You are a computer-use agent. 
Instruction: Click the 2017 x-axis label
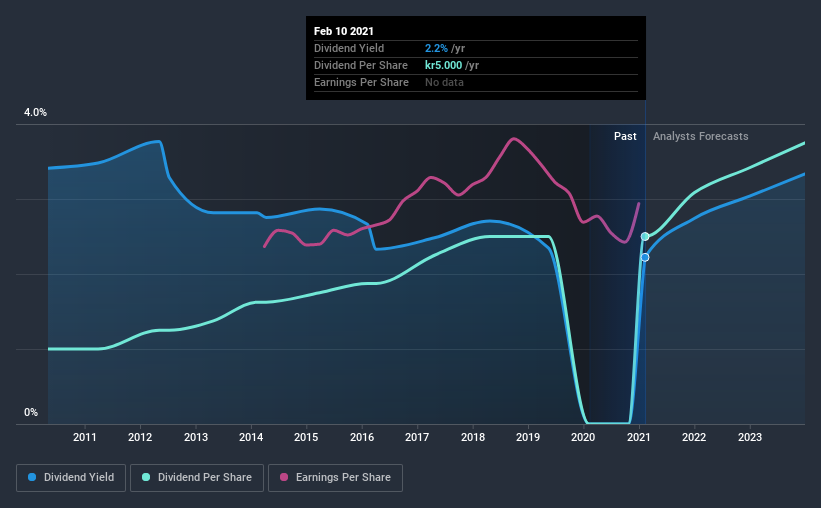(417, 437)
